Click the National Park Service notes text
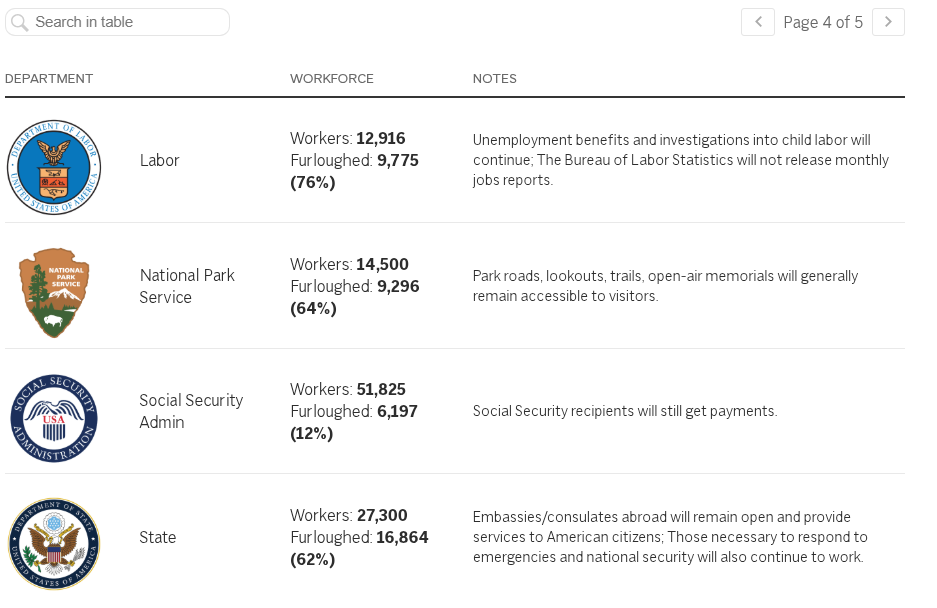937x608 pixels. (x=665, y=286)
